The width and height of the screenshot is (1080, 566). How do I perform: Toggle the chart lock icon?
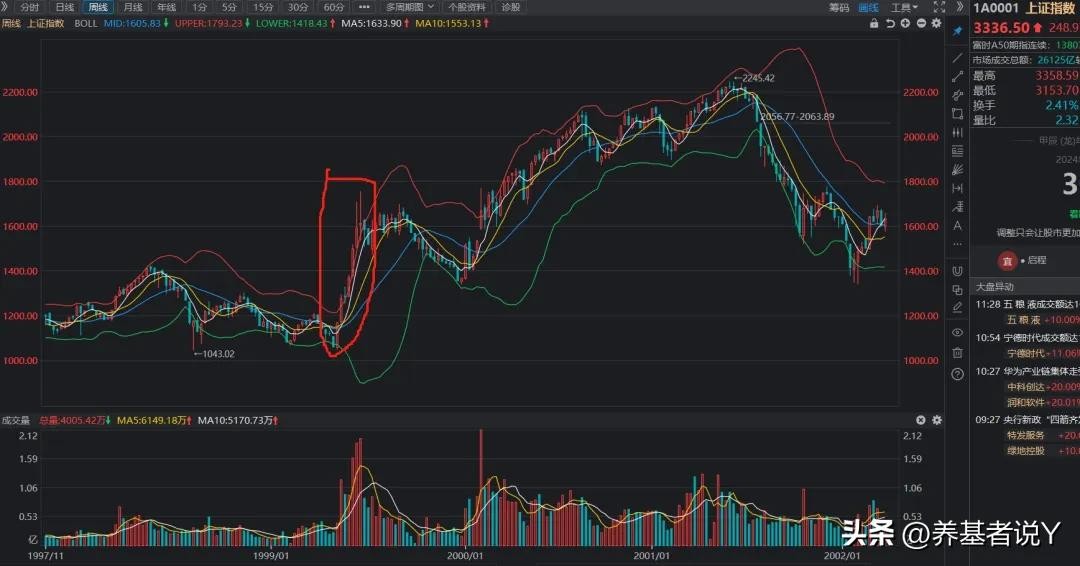pyautogui.click(x=874, y=22)
